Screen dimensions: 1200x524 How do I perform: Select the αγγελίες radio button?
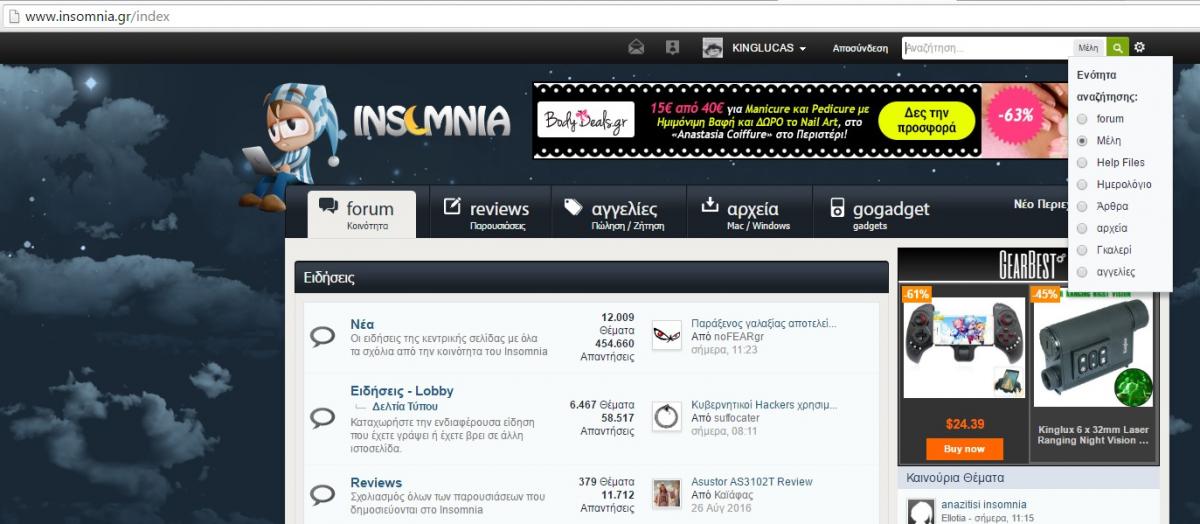coord(1082,273)
